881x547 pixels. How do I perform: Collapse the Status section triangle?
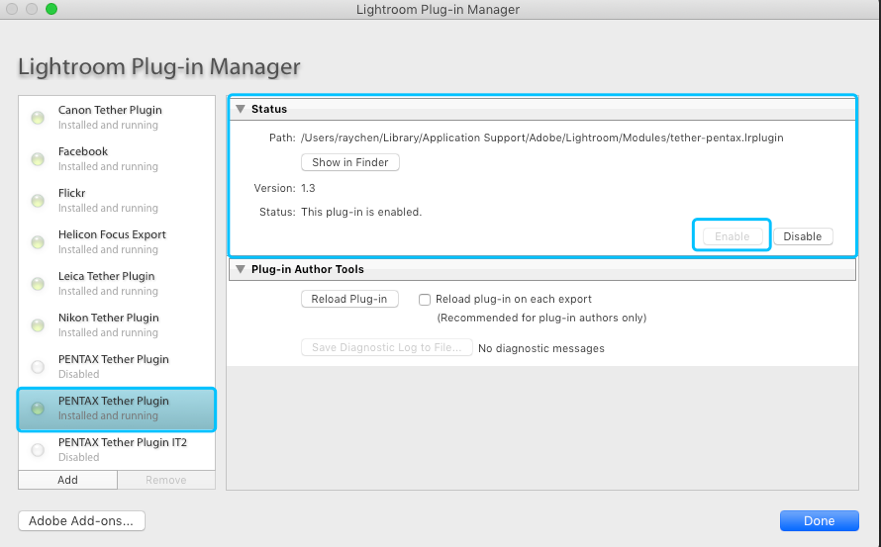240,109
